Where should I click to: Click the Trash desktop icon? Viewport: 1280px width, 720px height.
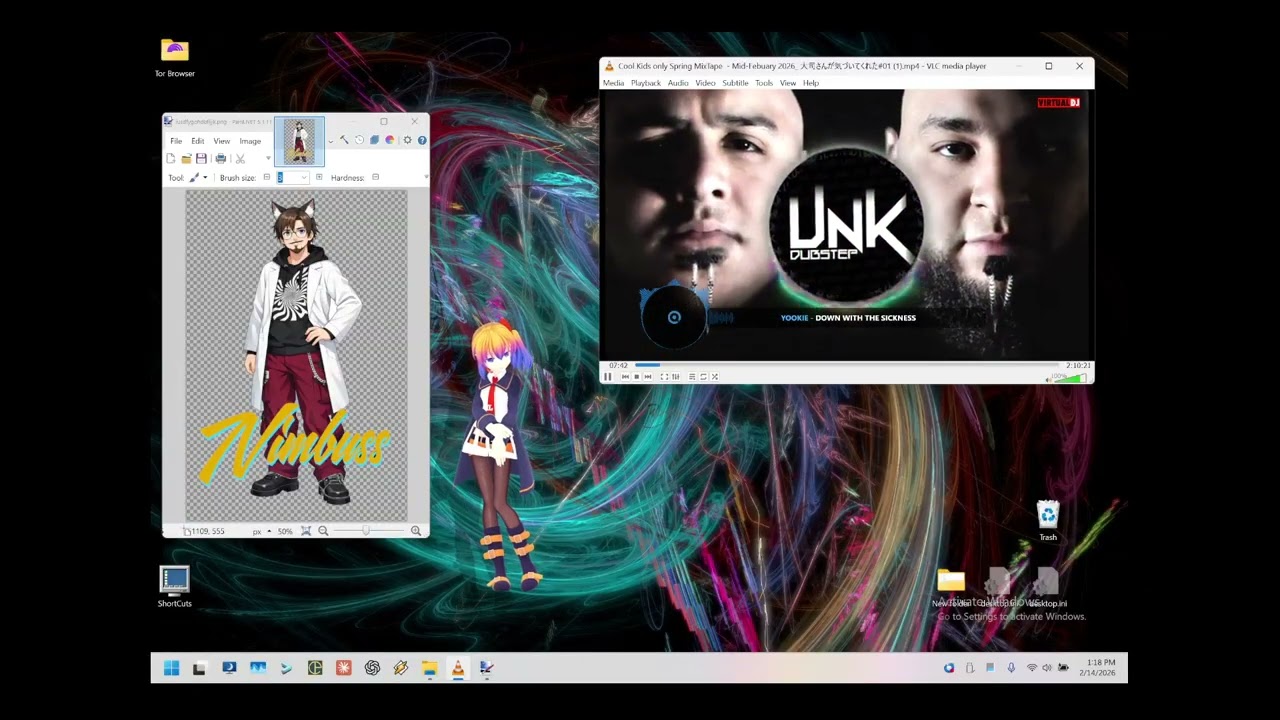point(1048,521)
